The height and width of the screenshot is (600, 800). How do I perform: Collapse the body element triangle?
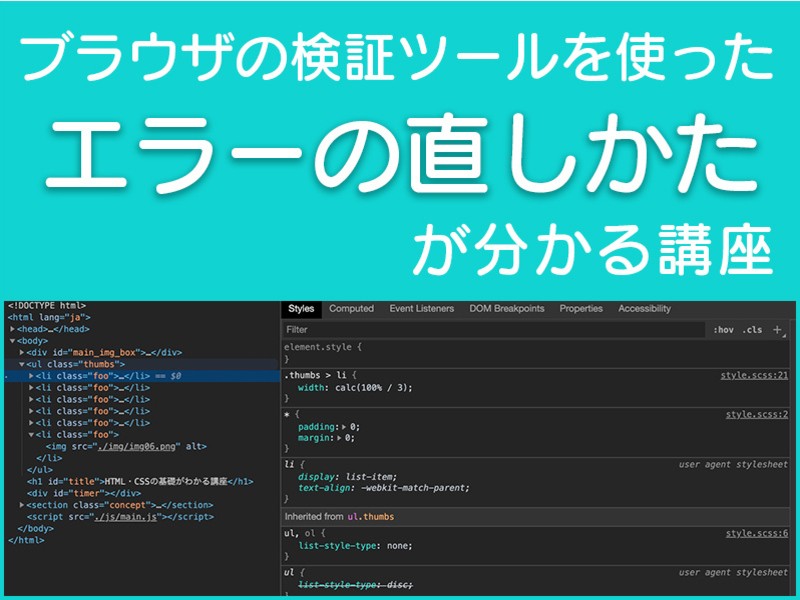tap(12, 340)
